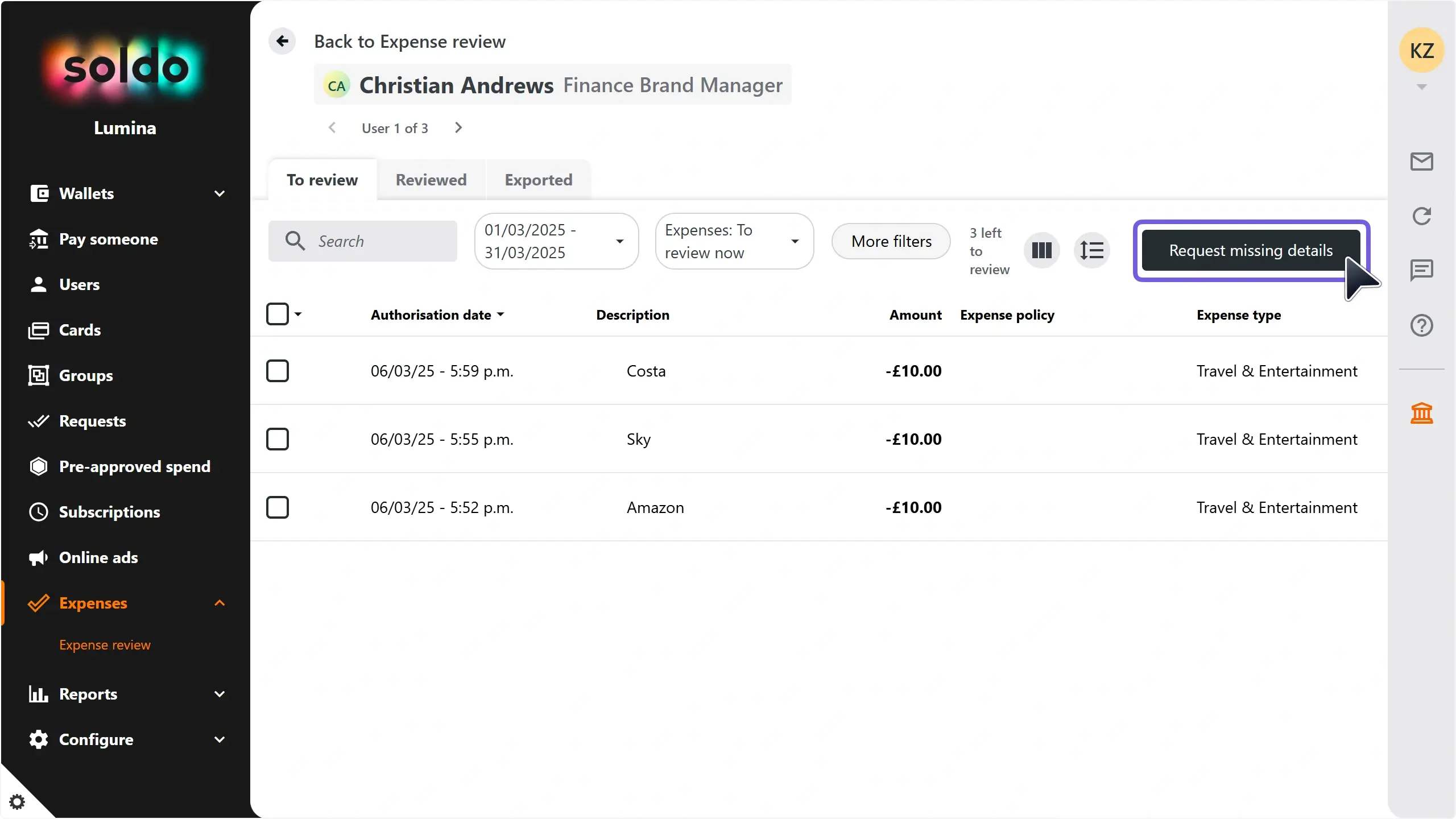
Task: Open the Subscriptions menu item
Action: (110, 512)
